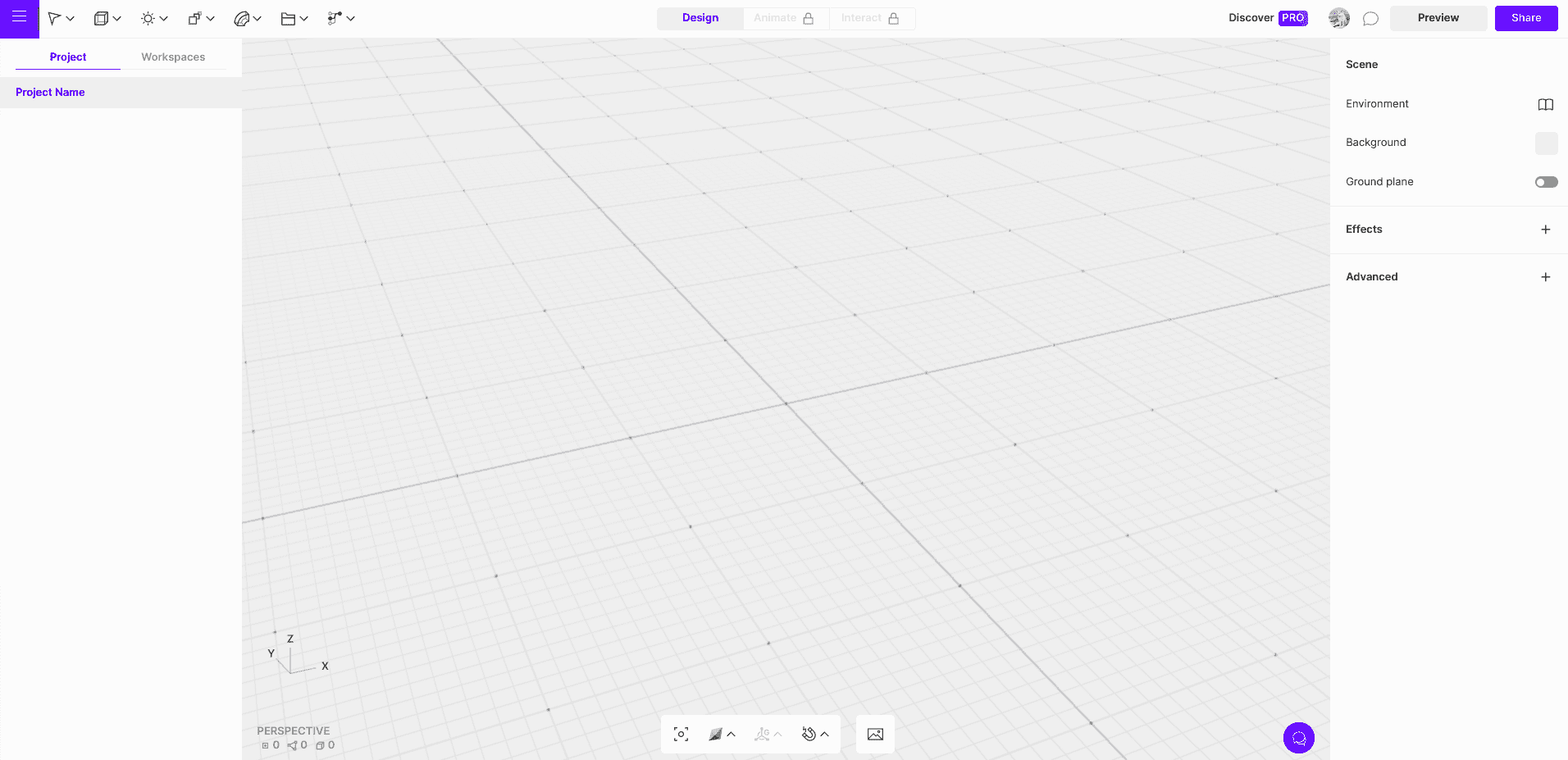Screen dimensions: 1568x760
Task: Open the shading mode chevron
Action: [x=732, y=735]
